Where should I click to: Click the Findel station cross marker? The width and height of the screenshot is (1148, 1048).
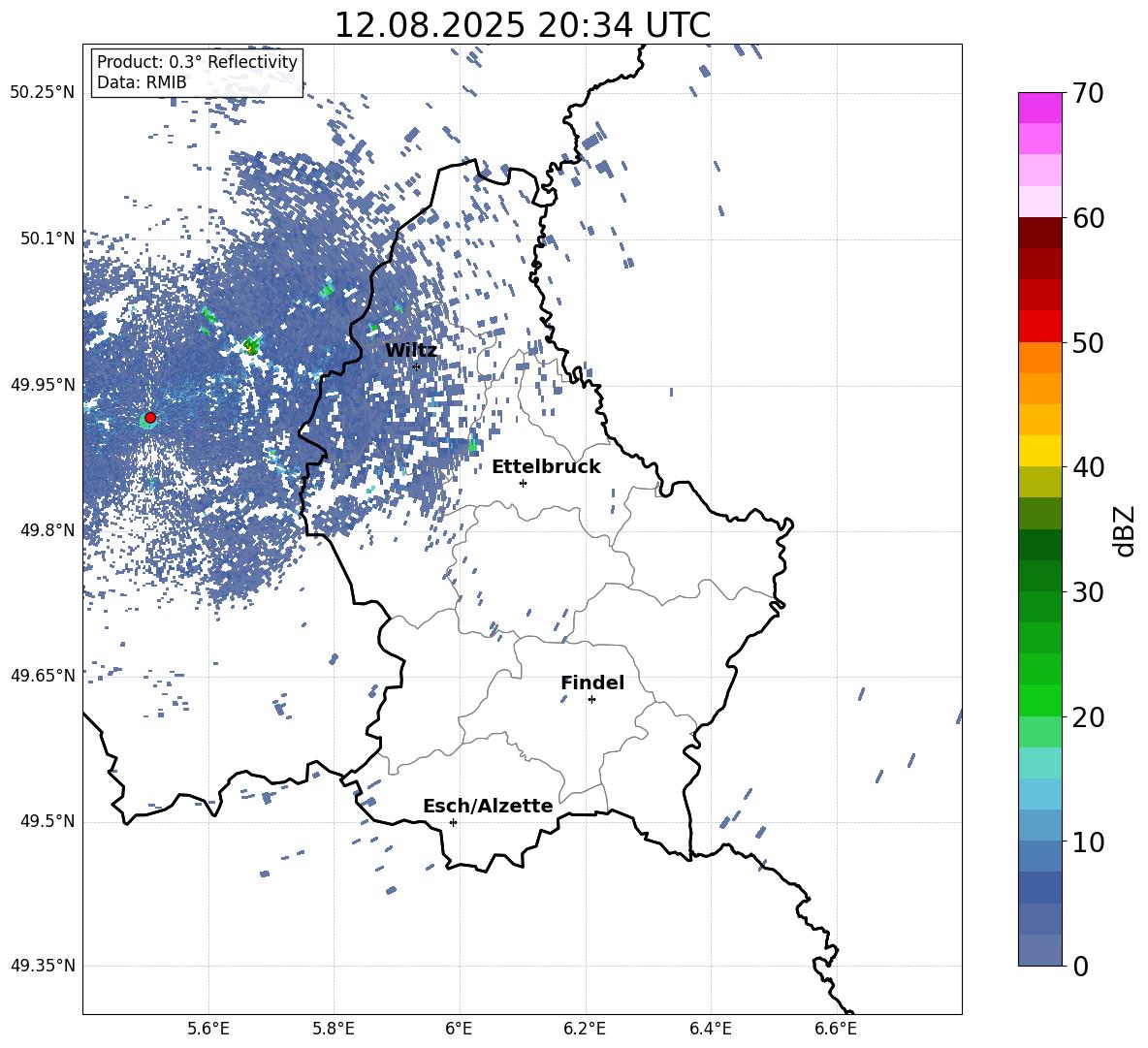point(591,700)
